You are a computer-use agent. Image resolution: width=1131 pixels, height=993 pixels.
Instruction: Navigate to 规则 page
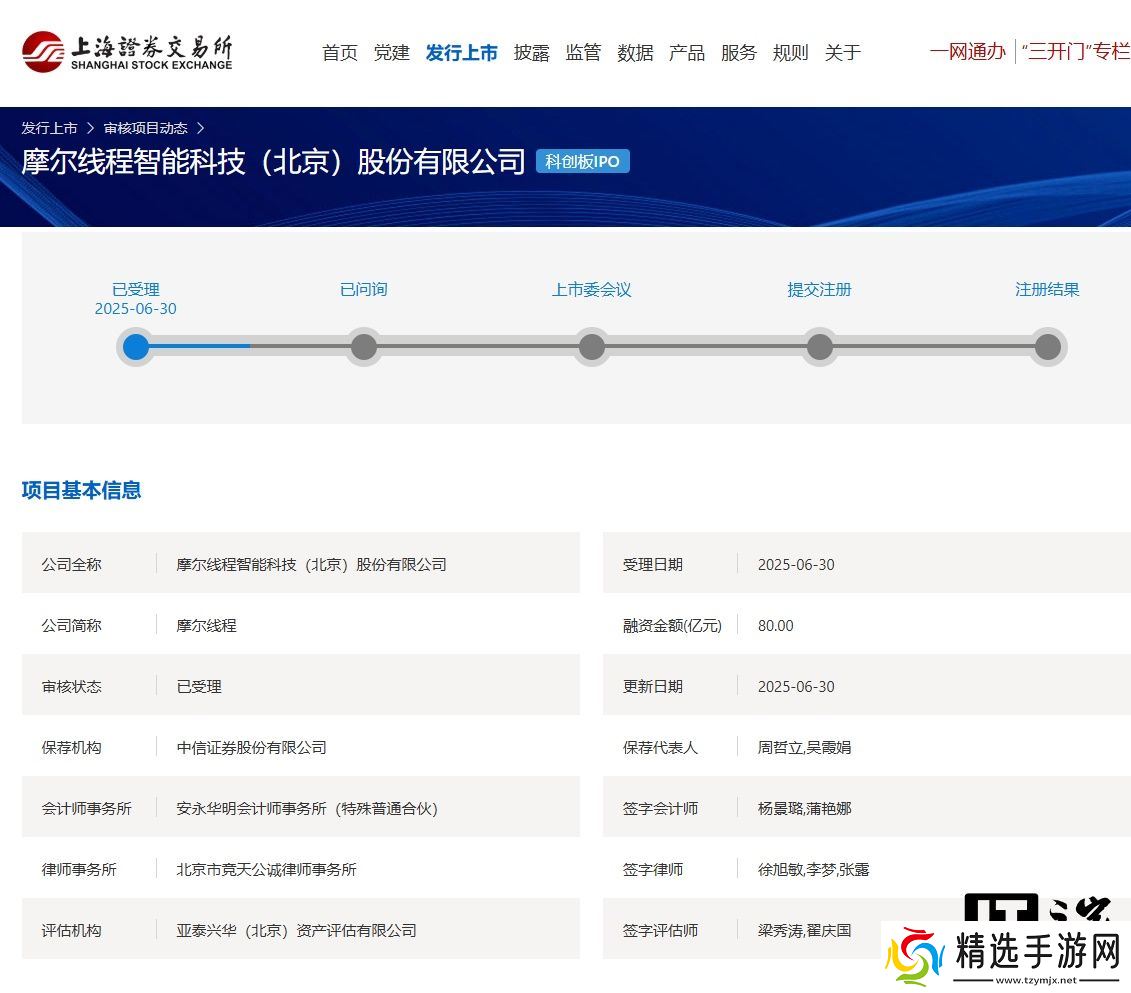click(x=790, y=53)
